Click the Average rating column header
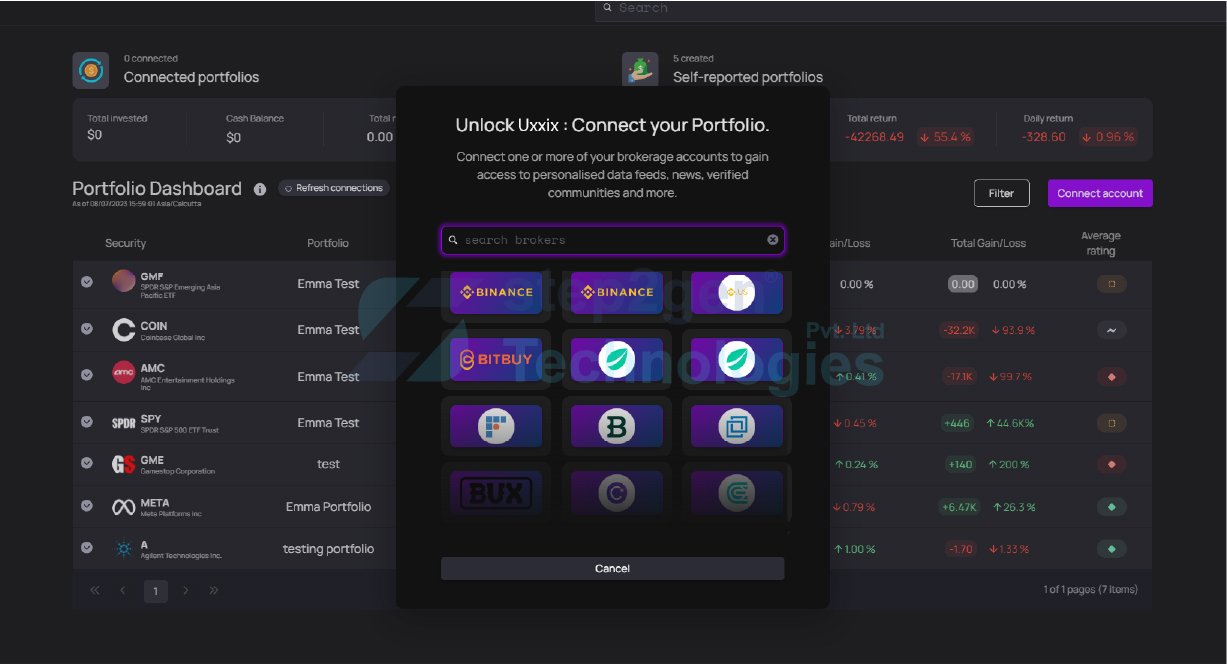 [x=1101, y=243]
